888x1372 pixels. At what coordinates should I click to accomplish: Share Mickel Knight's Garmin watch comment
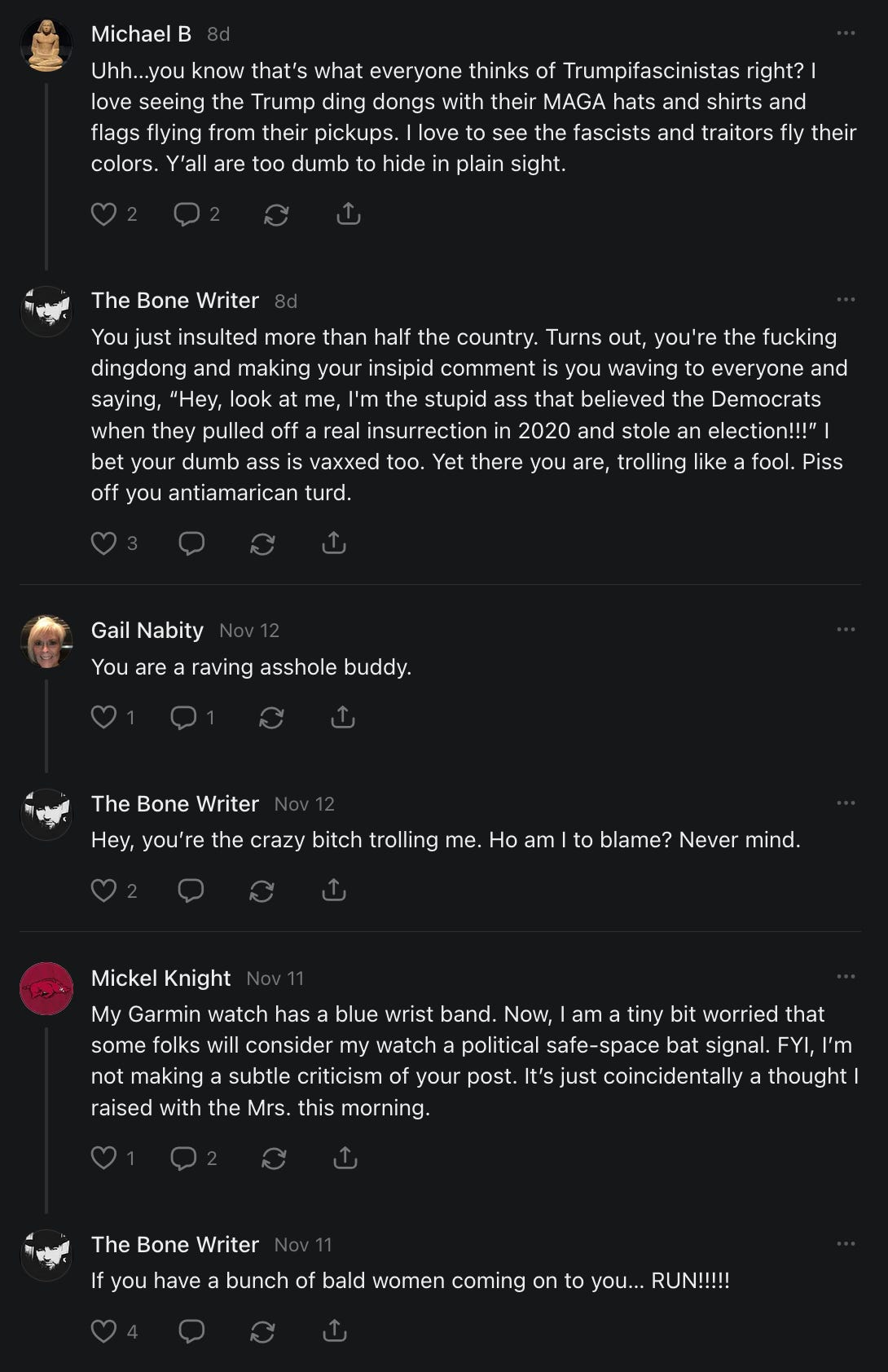click(x=345, y=1158)
